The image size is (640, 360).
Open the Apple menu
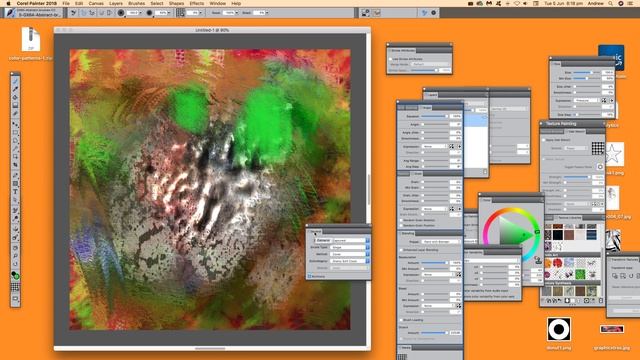coord(8,3)
